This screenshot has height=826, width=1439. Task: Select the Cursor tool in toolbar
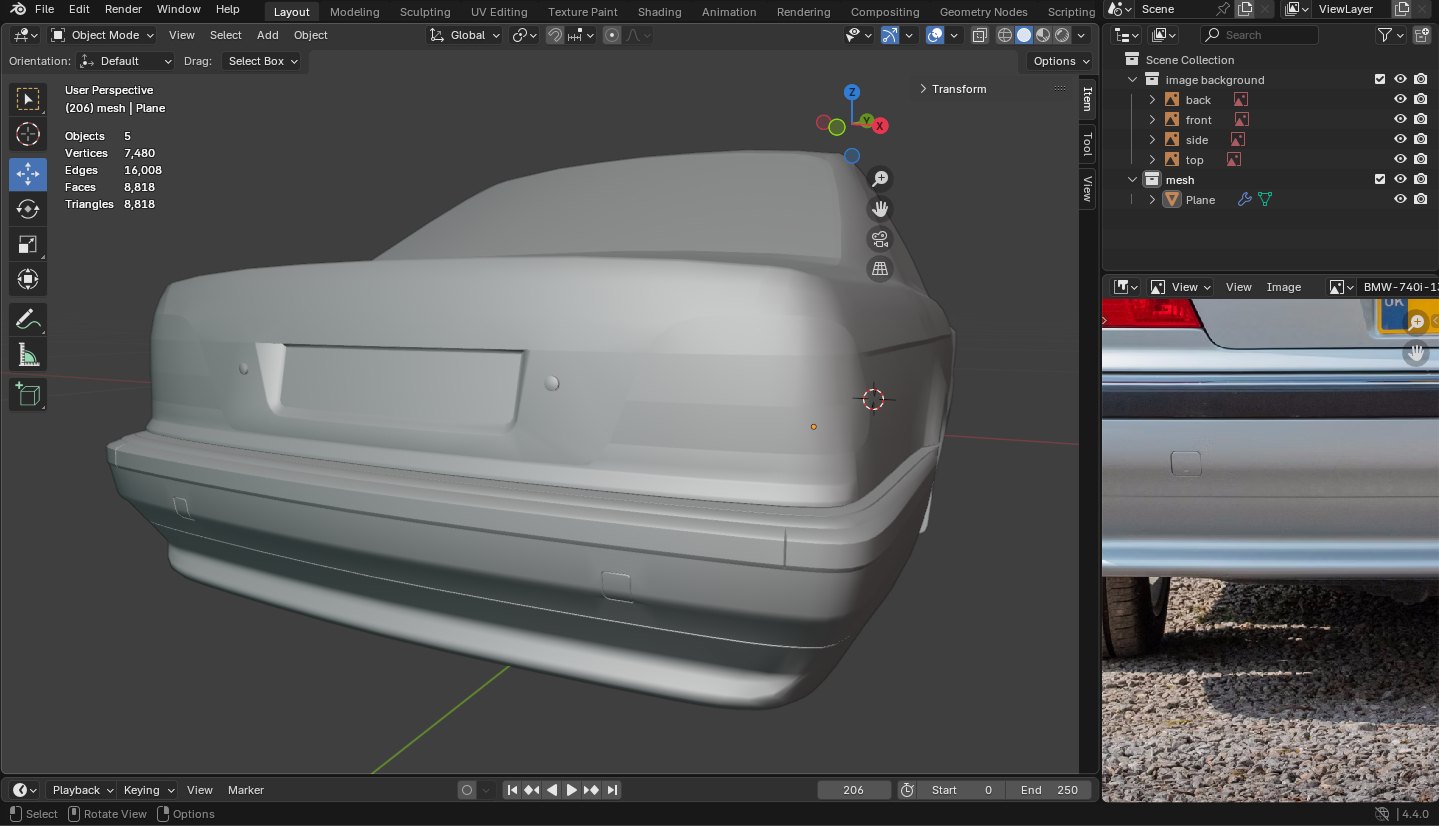pos(28,134)
